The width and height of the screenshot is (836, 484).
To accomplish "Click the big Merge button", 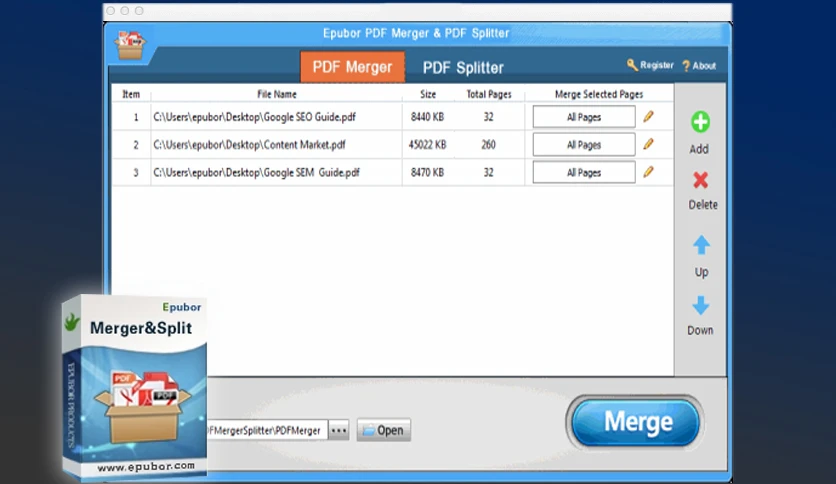I will (x=635, y=422).
